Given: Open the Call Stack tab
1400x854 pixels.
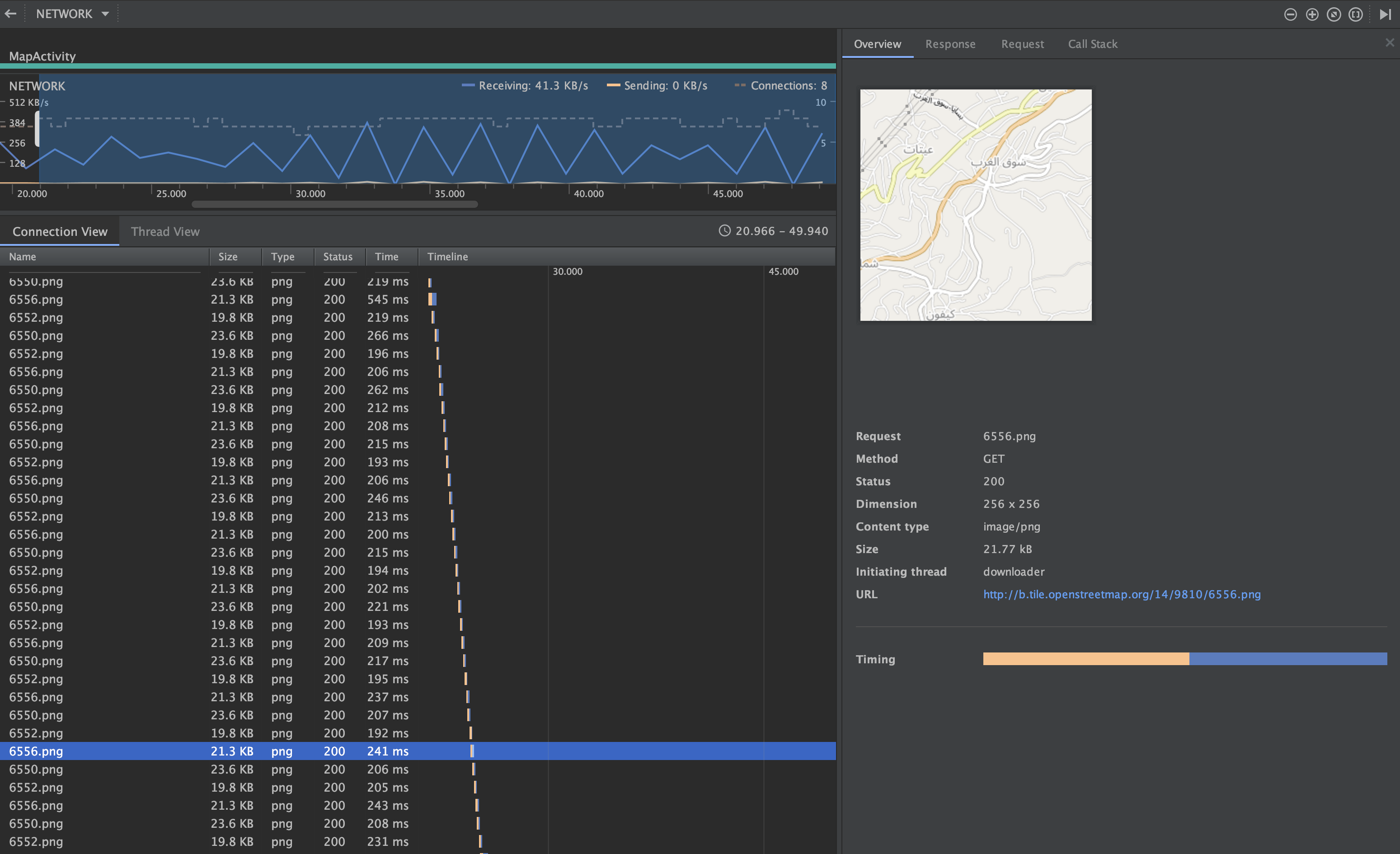Looking at the screenshot, I should (x=1092, y=44).
